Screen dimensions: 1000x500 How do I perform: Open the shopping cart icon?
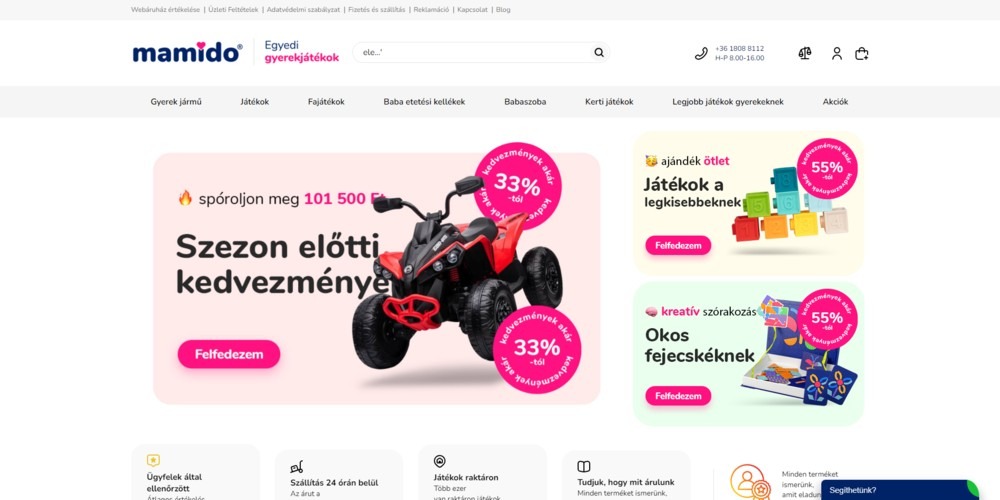pyautogui.click(x=862, y=54)
